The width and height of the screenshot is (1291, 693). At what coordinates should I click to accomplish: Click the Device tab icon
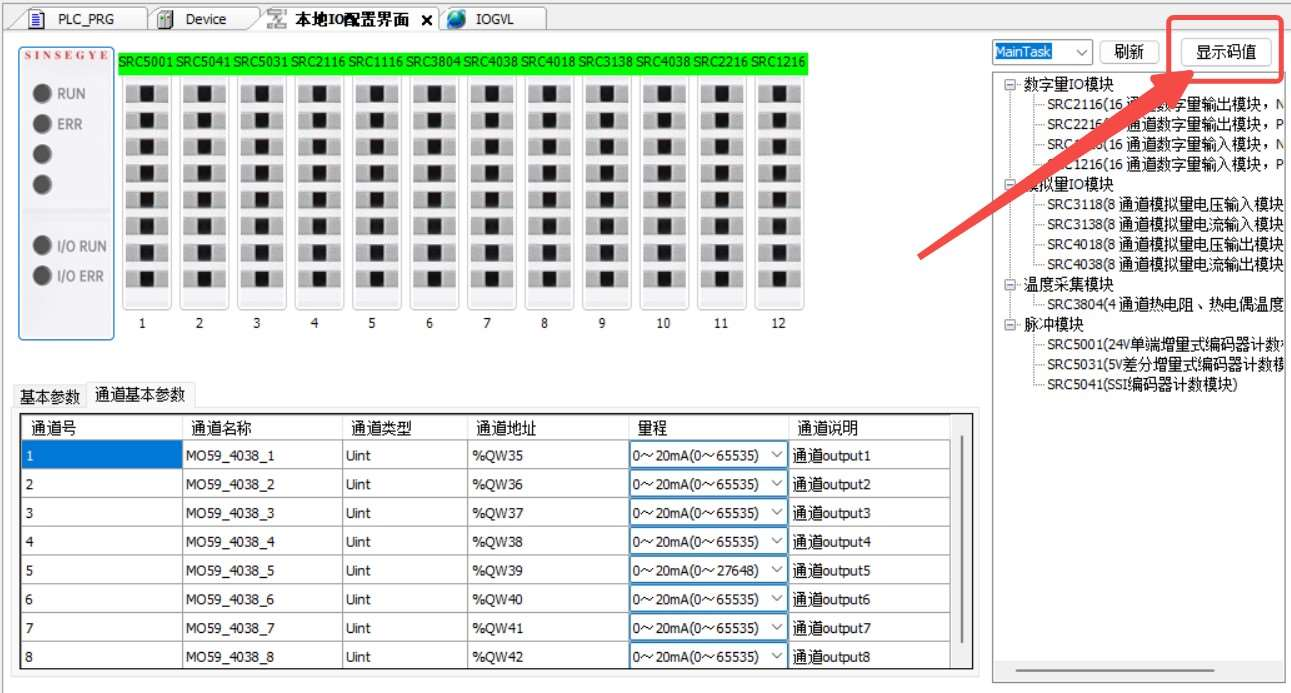pos(166,19)
